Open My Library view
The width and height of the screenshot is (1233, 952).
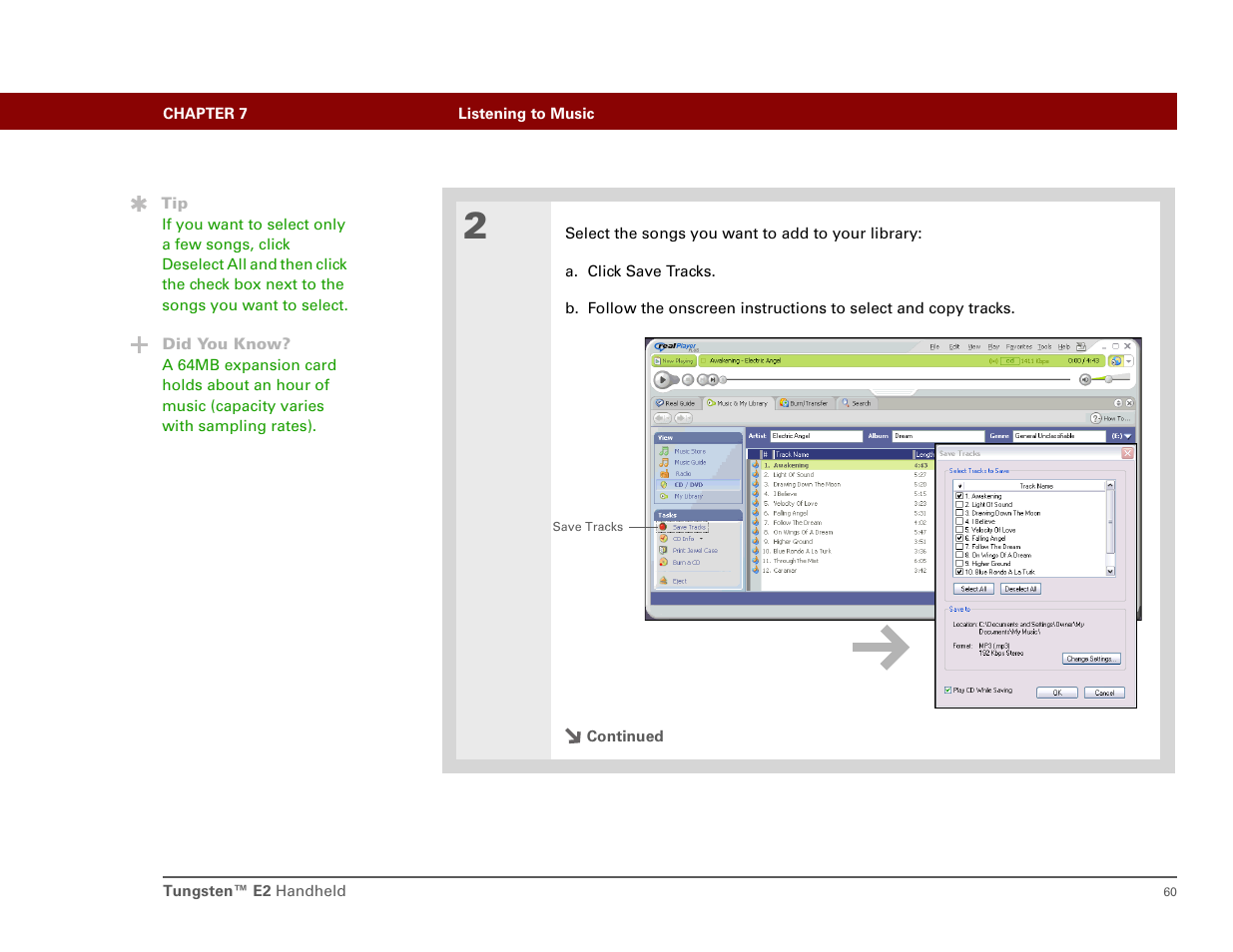pos(682,496)
